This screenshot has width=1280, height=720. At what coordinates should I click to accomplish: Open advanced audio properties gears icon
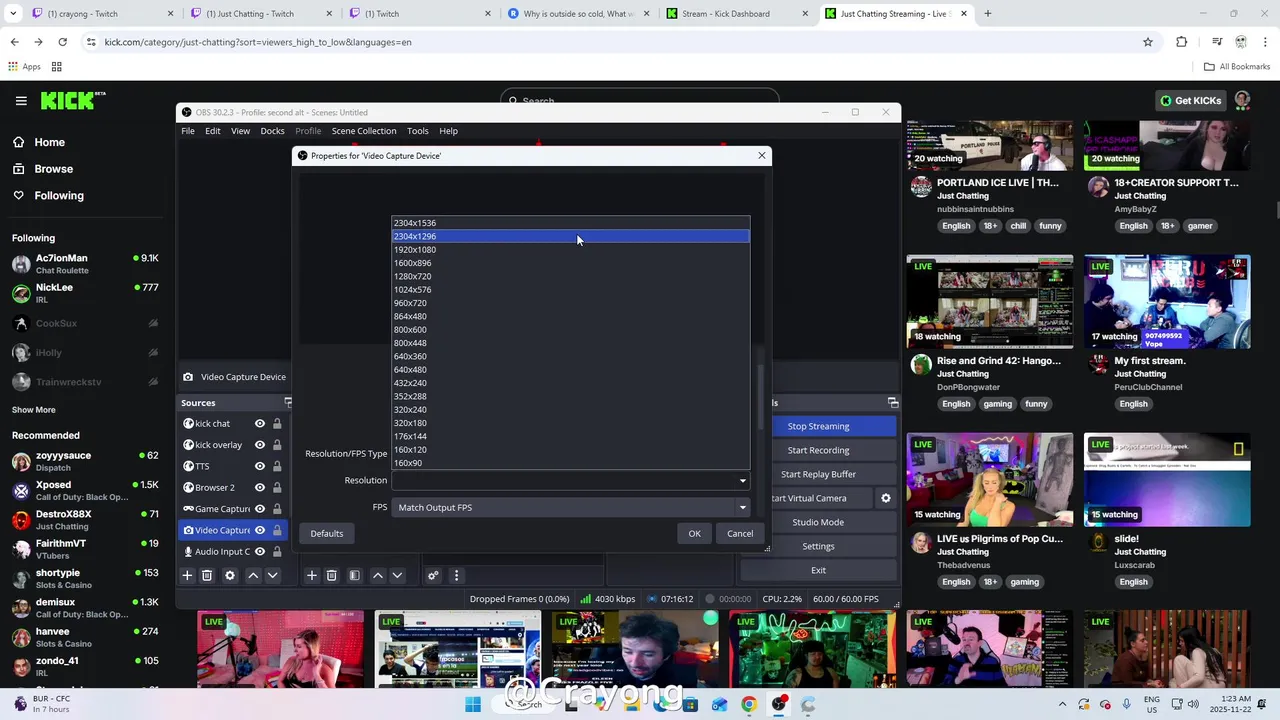click(x=433, y=575)
